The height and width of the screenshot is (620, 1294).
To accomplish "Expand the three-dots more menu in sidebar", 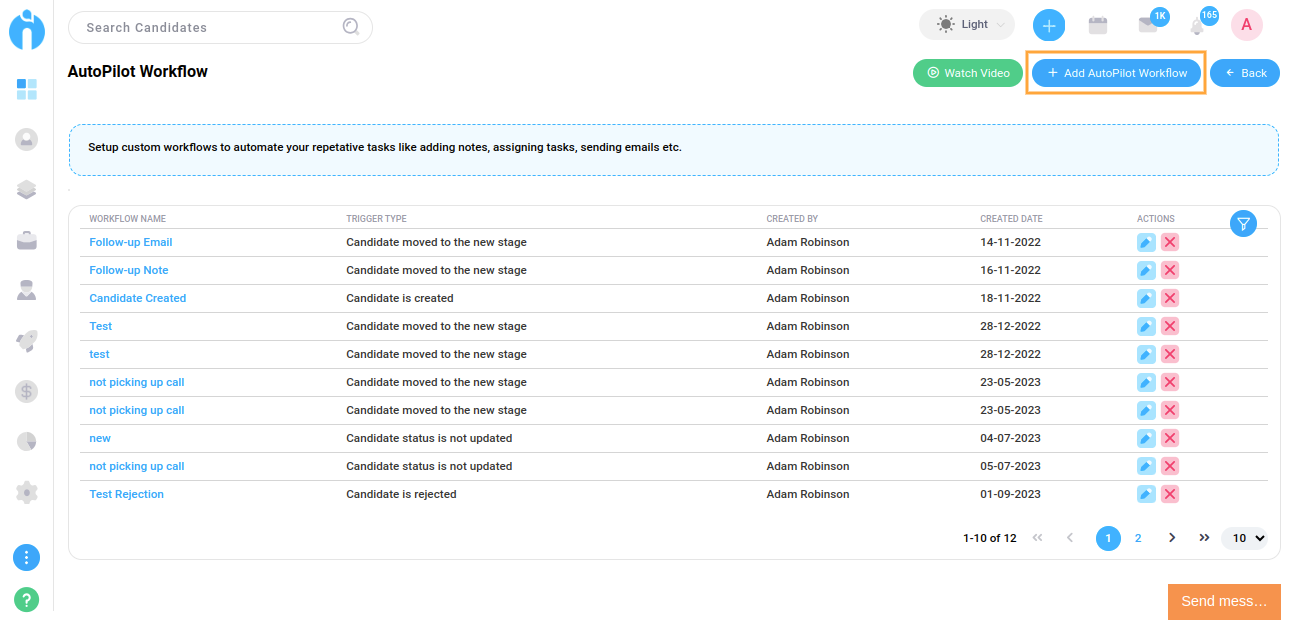I will 27,558.
